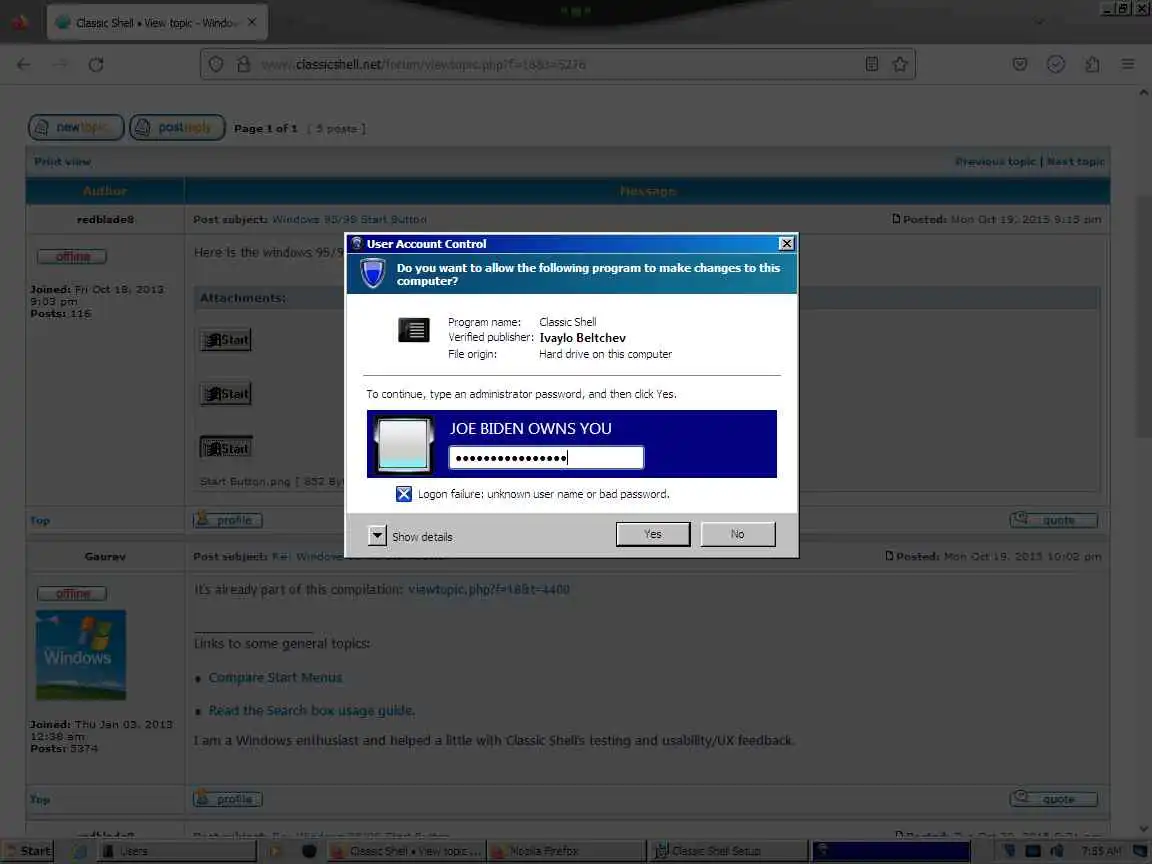Click the first Start button attachment image

coord(226,339)
